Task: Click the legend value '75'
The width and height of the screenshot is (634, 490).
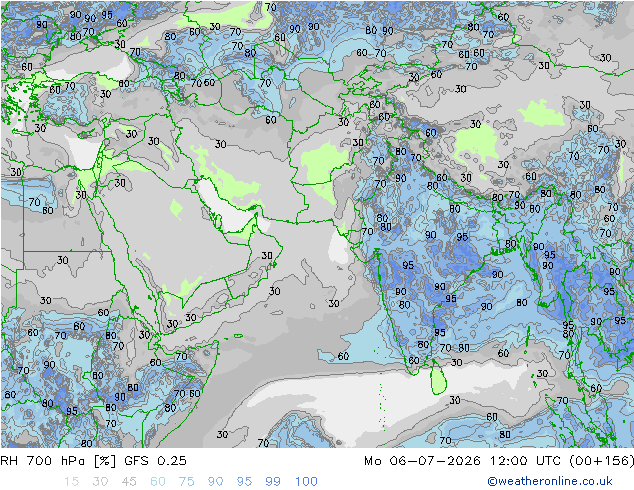Action: coord(186,482)
